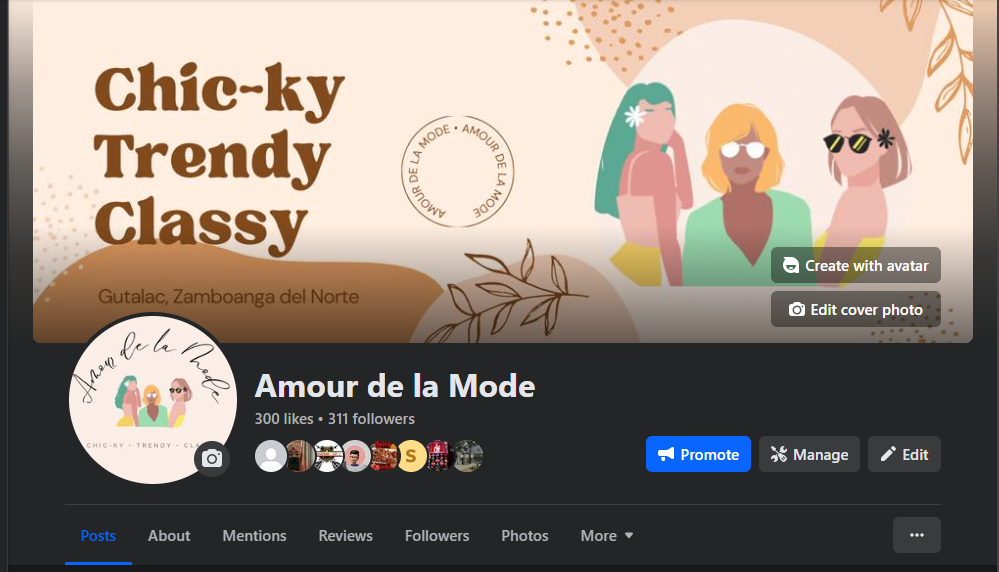Screen dimensions: 999x572
Task: Select the Posts tab
Action: (98, 536)
